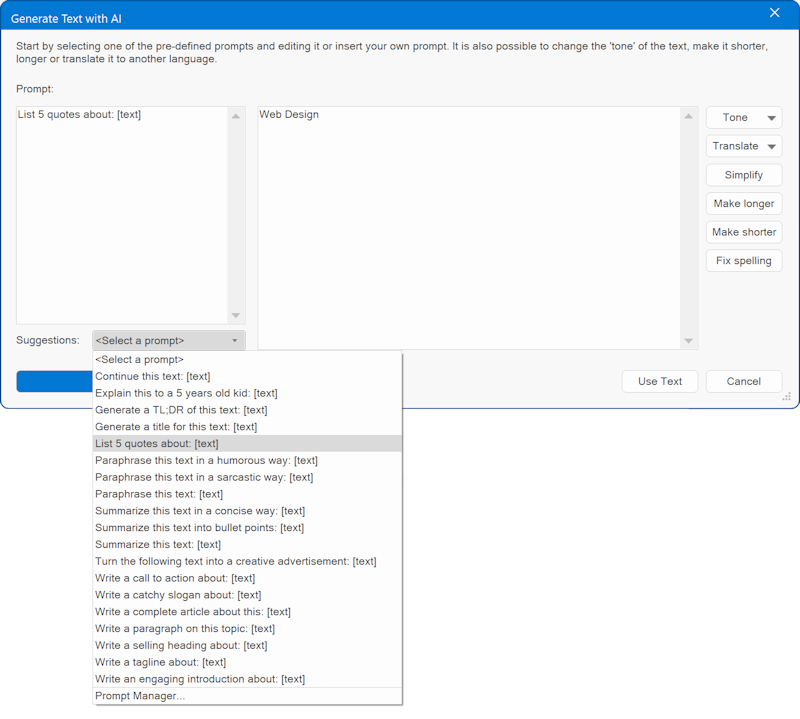The height and width of the screenshot is (719, 800).
Task: Click the Web Design box scroll up arrow
Action: [689, 116]
